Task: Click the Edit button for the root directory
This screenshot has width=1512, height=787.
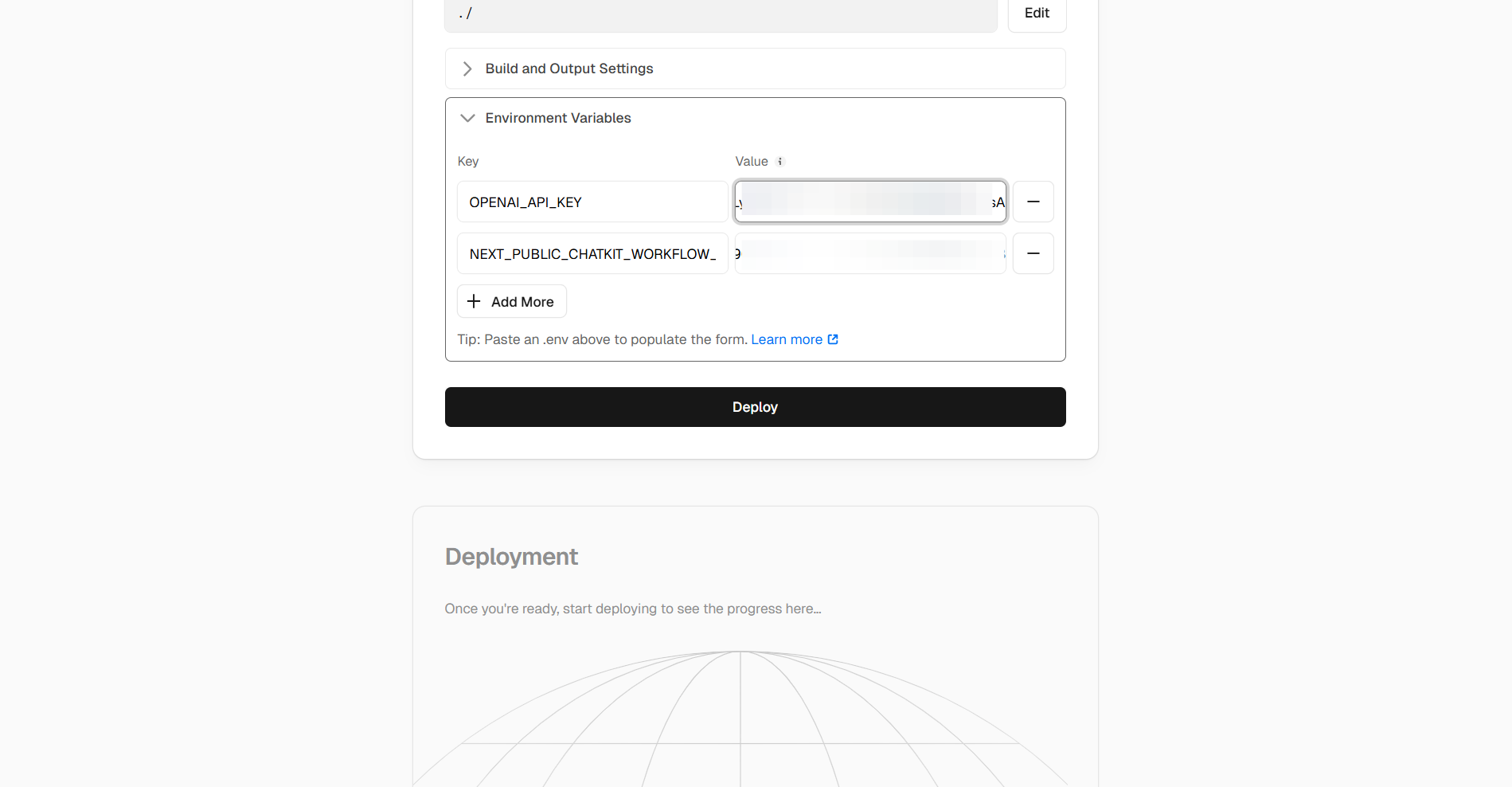Action: (x=1036, y=14)
